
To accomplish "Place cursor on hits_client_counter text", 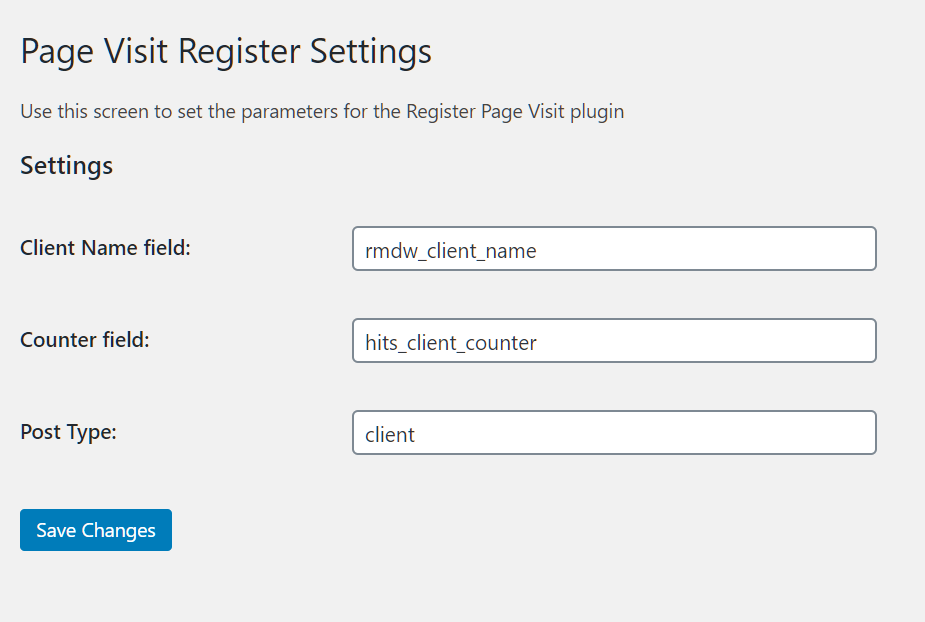I will click(451, 343).
